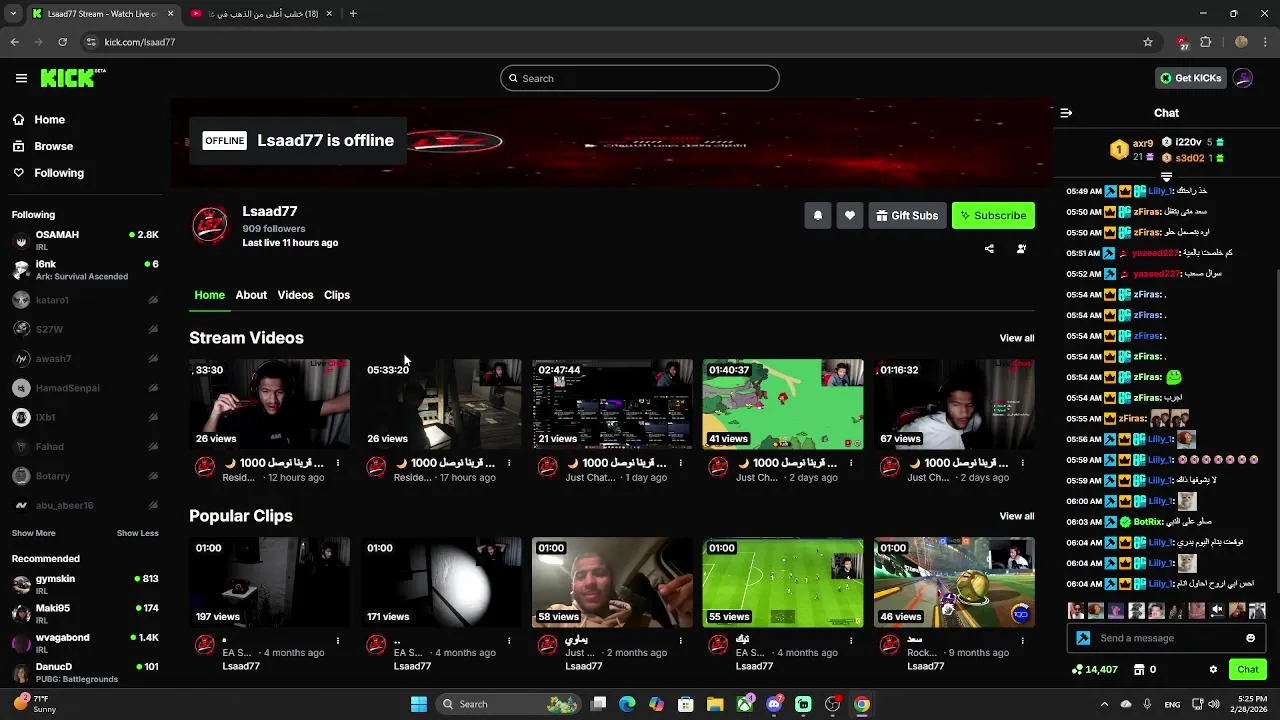Bookmark this page with star icon
This screenshot has height=720, width=1280.
coord(1148,42)
